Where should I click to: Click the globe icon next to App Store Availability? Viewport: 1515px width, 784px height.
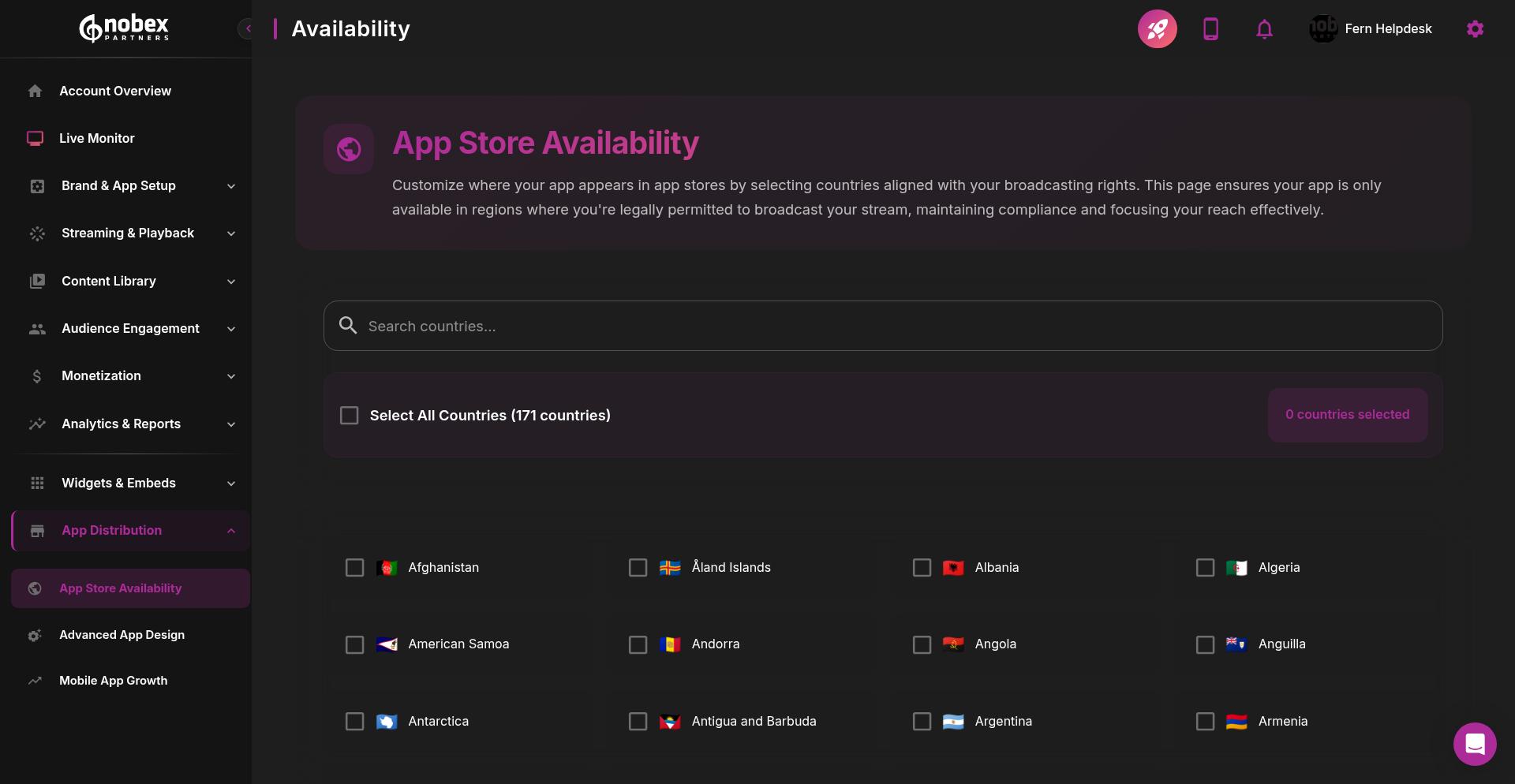349,148
